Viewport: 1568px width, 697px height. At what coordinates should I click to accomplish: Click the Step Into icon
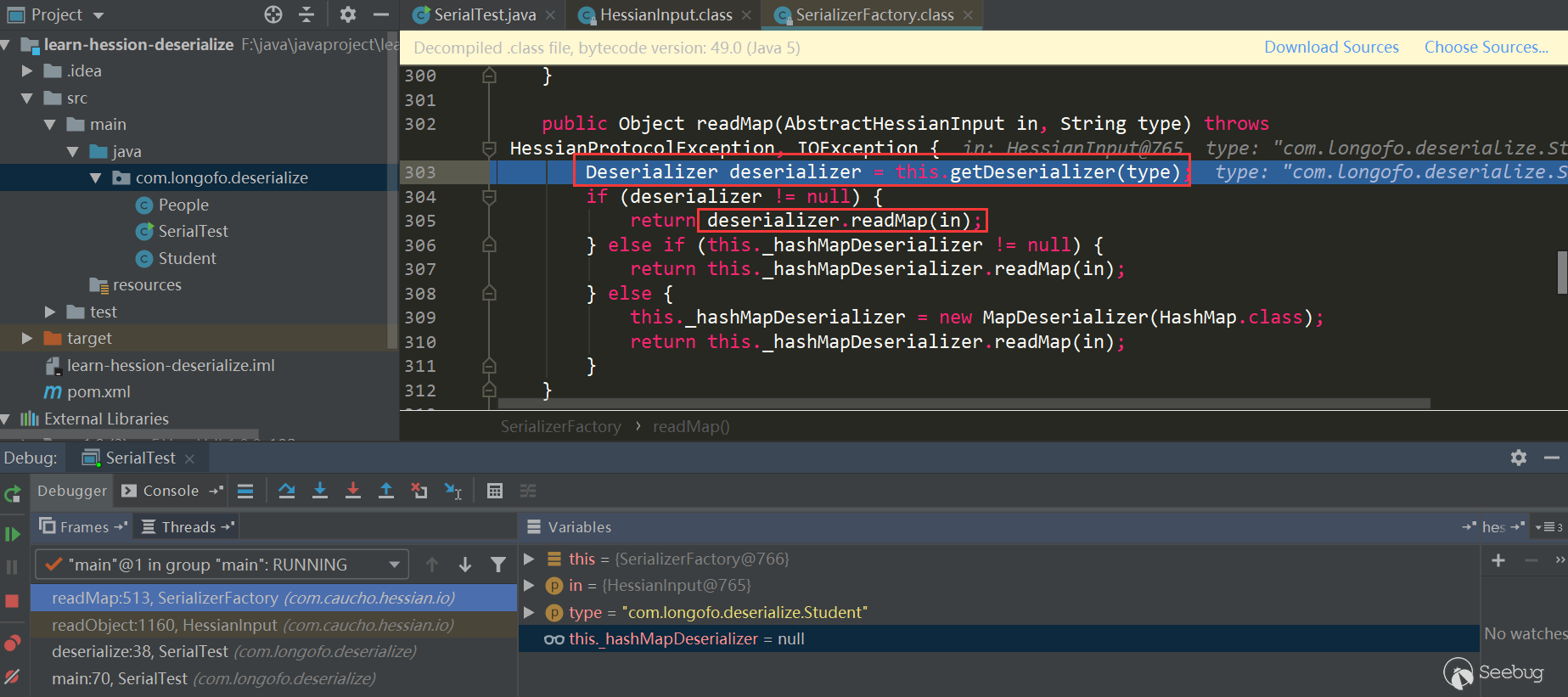[x=320, y=491]
